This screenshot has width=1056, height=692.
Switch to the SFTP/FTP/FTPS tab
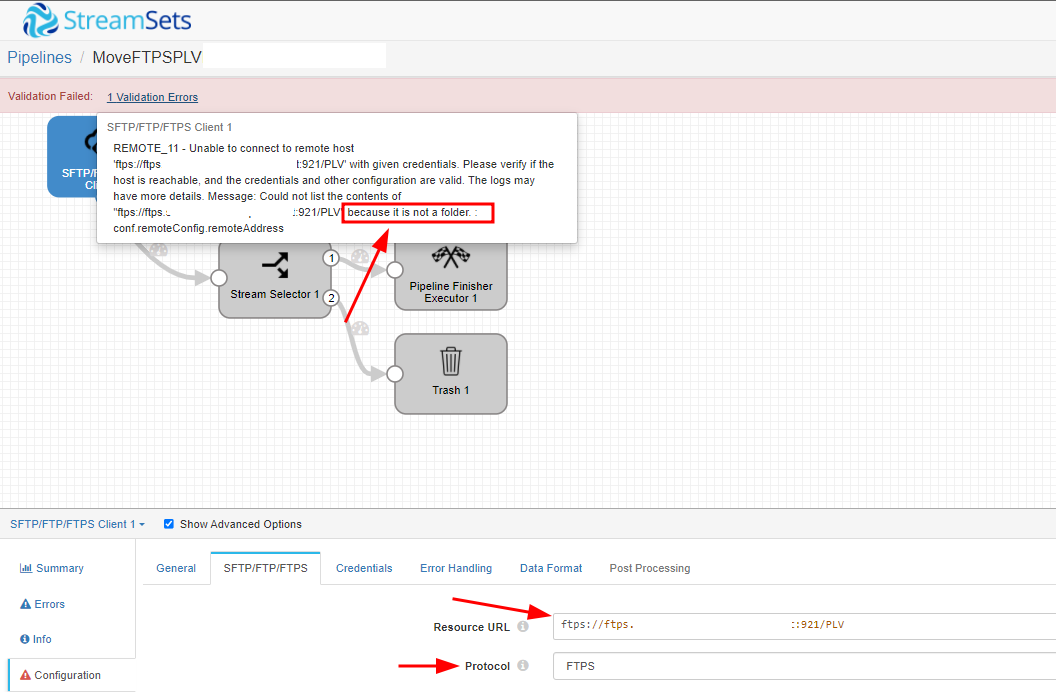(265, 568)
